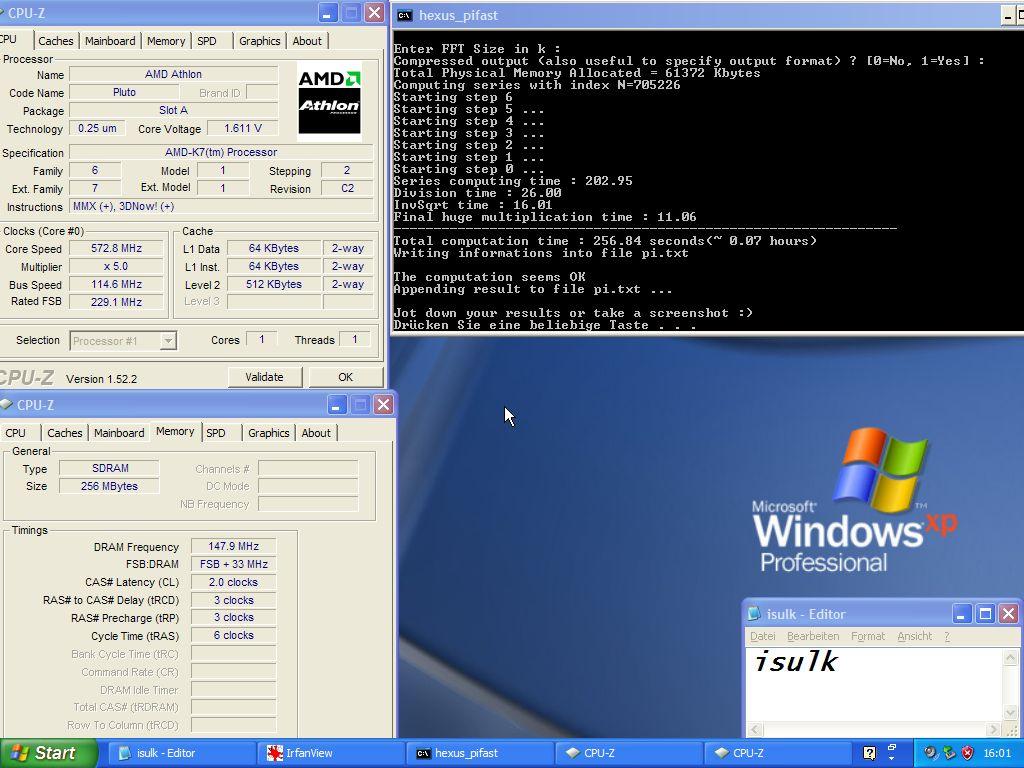Maximize the isulk - Editor window

(985, 614)
